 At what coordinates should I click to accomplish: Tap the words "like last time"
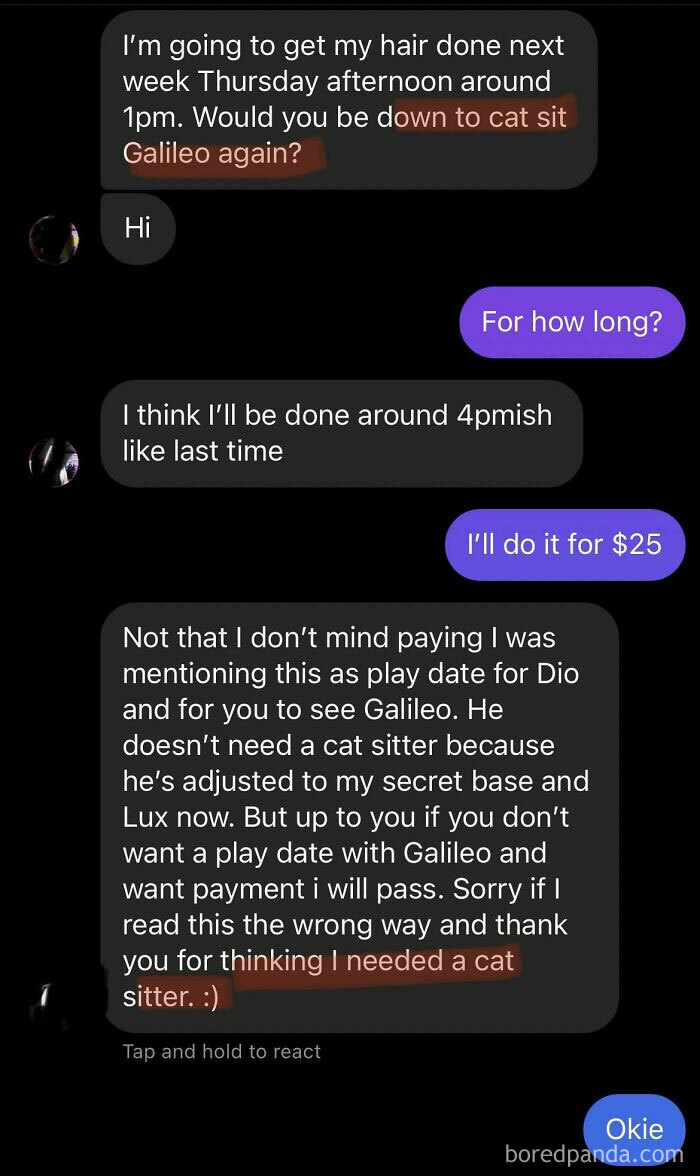pyautogui.click(x=203, y=451)
